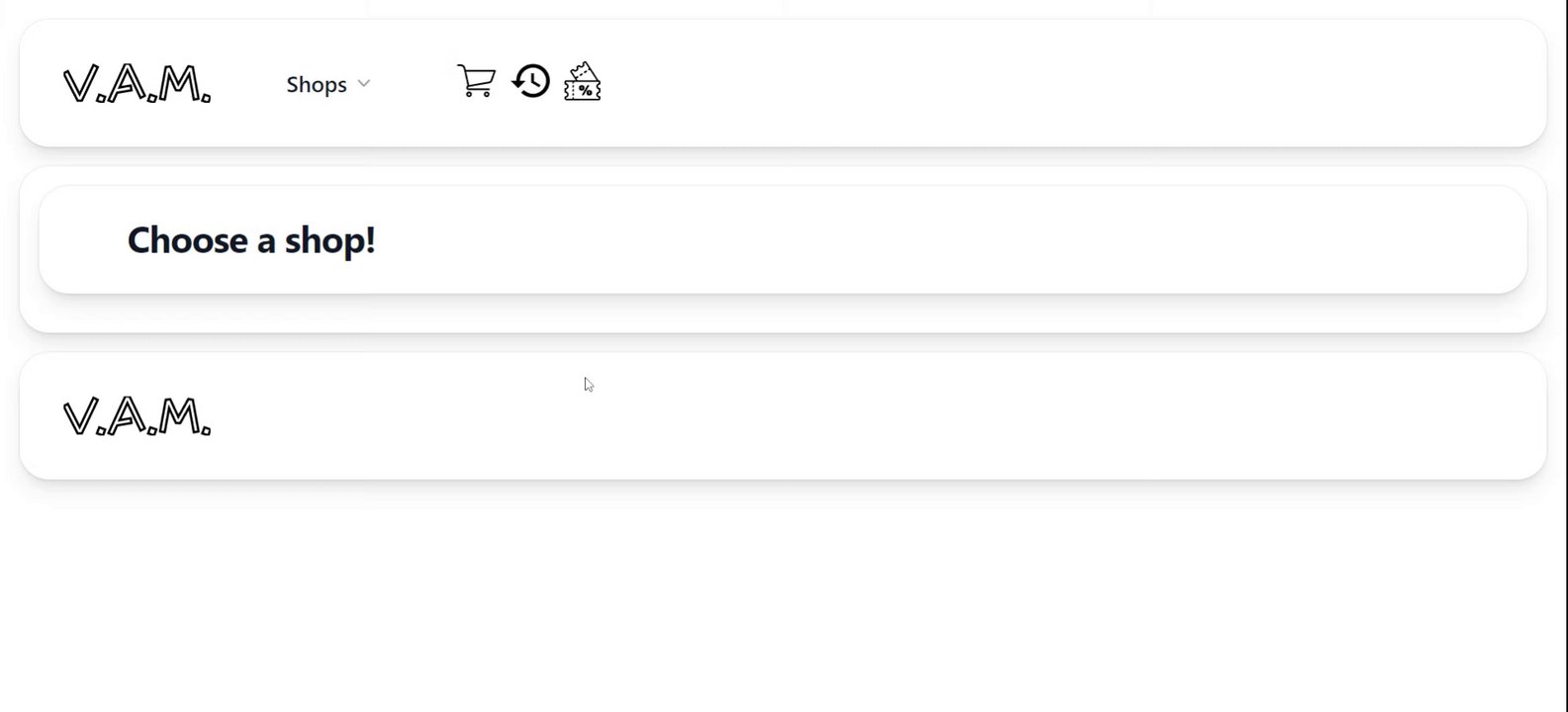
Task: Open the shopping cart icon
Action: pyautogui.click(x=476, y=81)
